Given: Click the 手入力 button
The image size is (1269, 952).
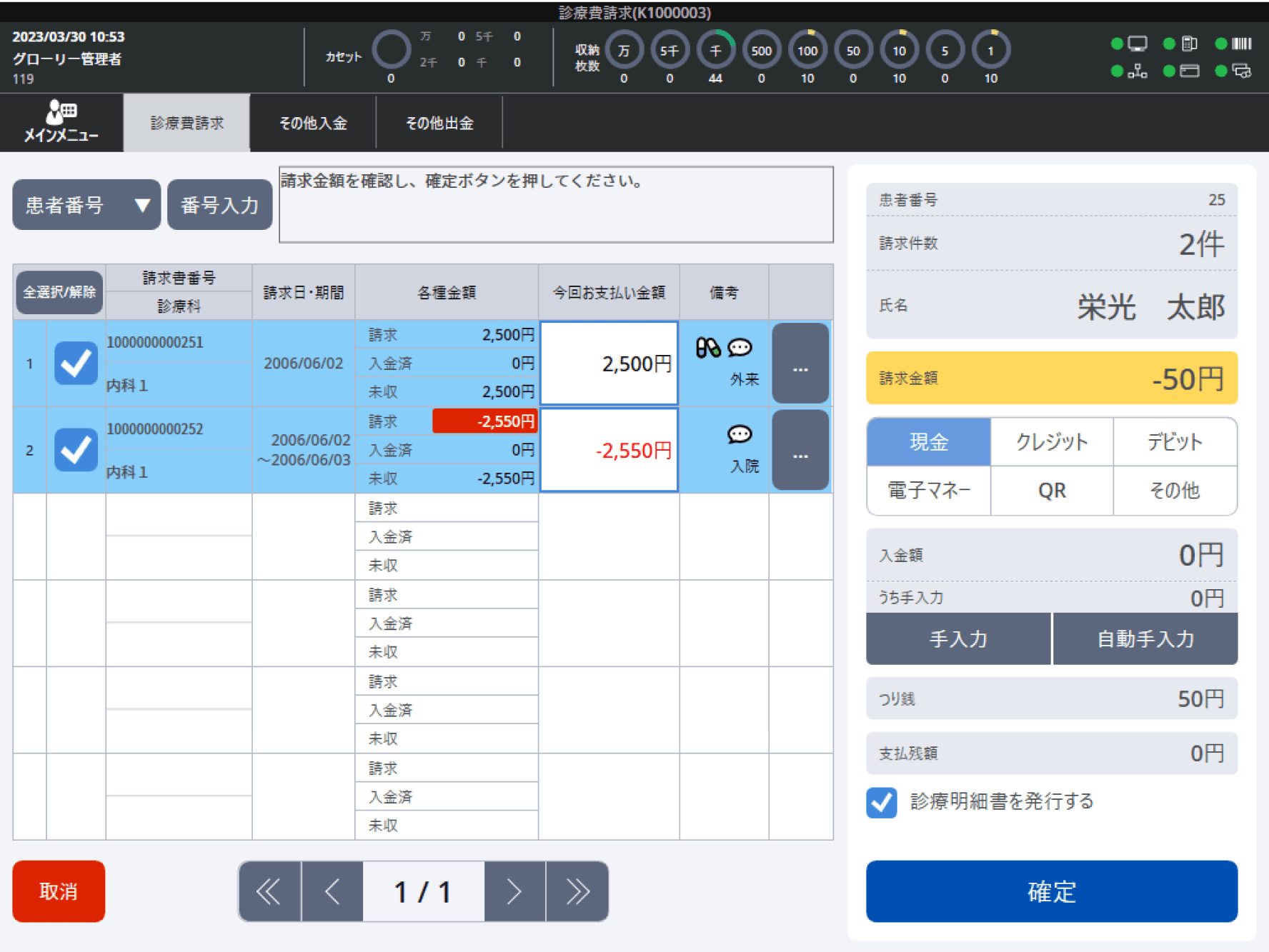Looking at the screenshot, I should point(958,638).
